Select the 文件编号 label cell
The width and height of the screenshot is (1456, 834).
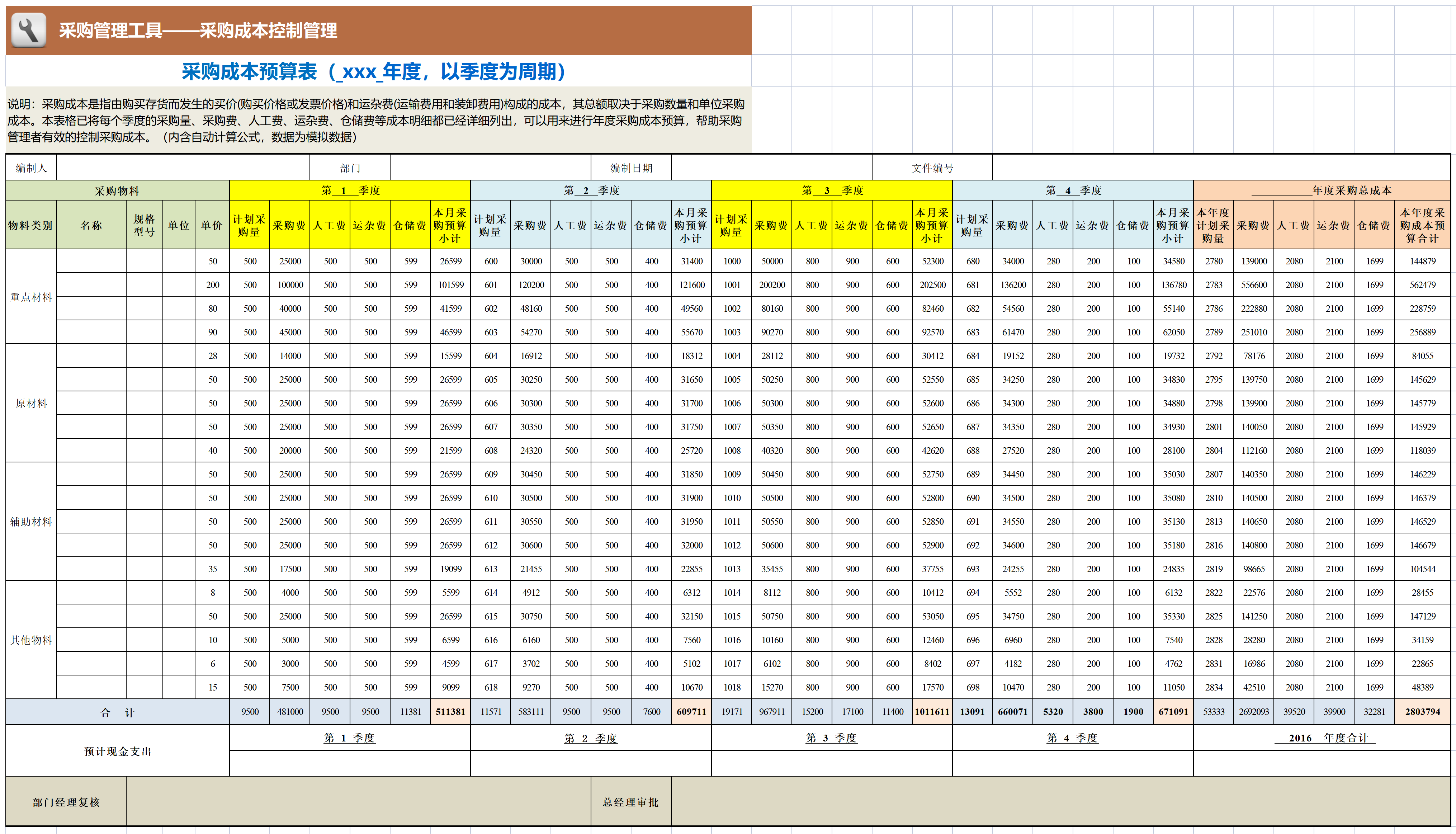[x=932, y=168]
